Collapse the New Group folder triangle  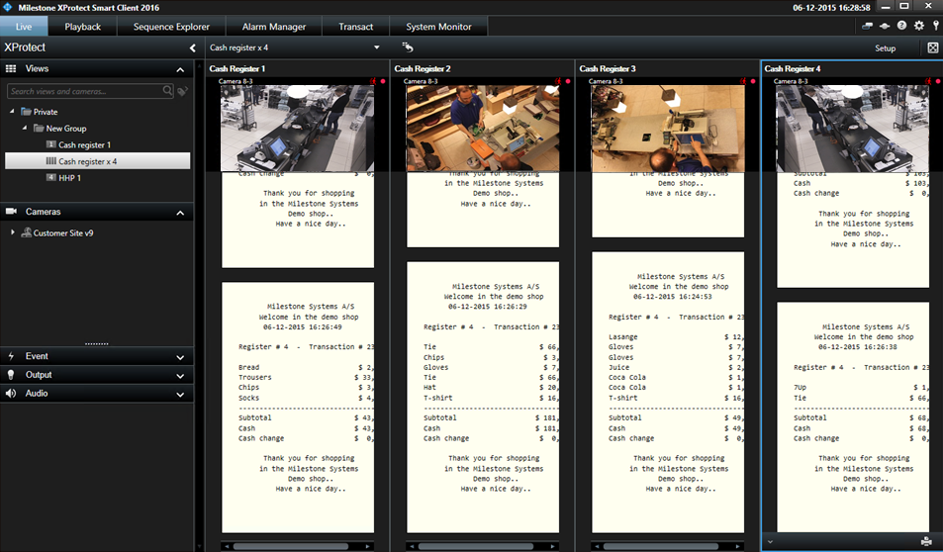pos(25,127)
